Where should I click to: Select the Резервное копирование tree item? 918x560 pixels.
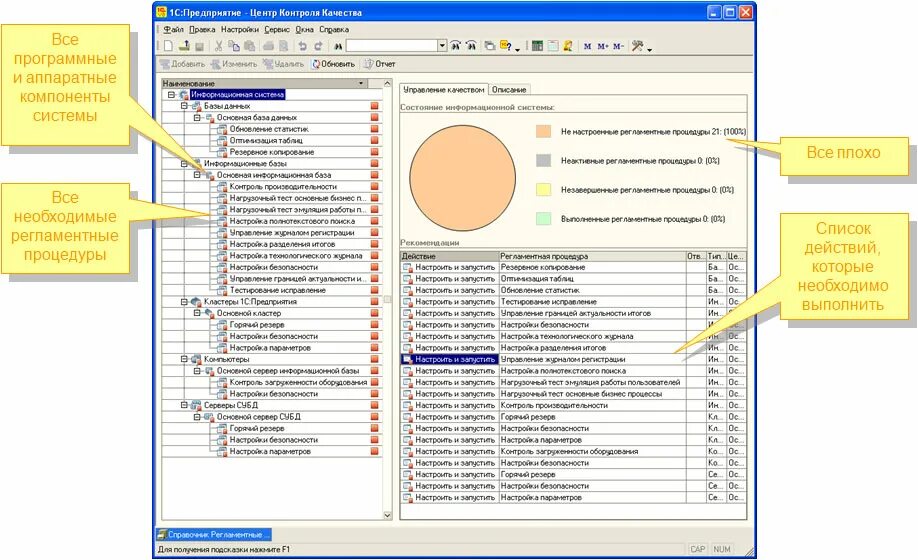point(272,152)
